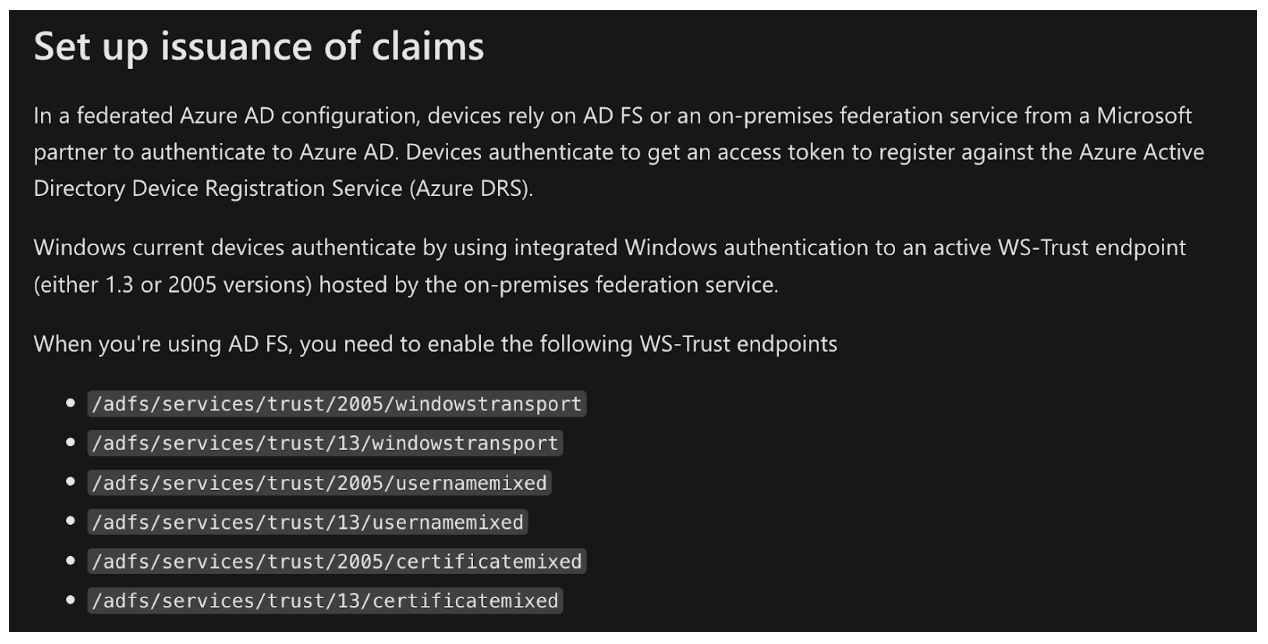Click the /adfs/services/trust/2005/usernamemixed endpoint text
This screenshot has width=1268, height=644.
[319, 483]
